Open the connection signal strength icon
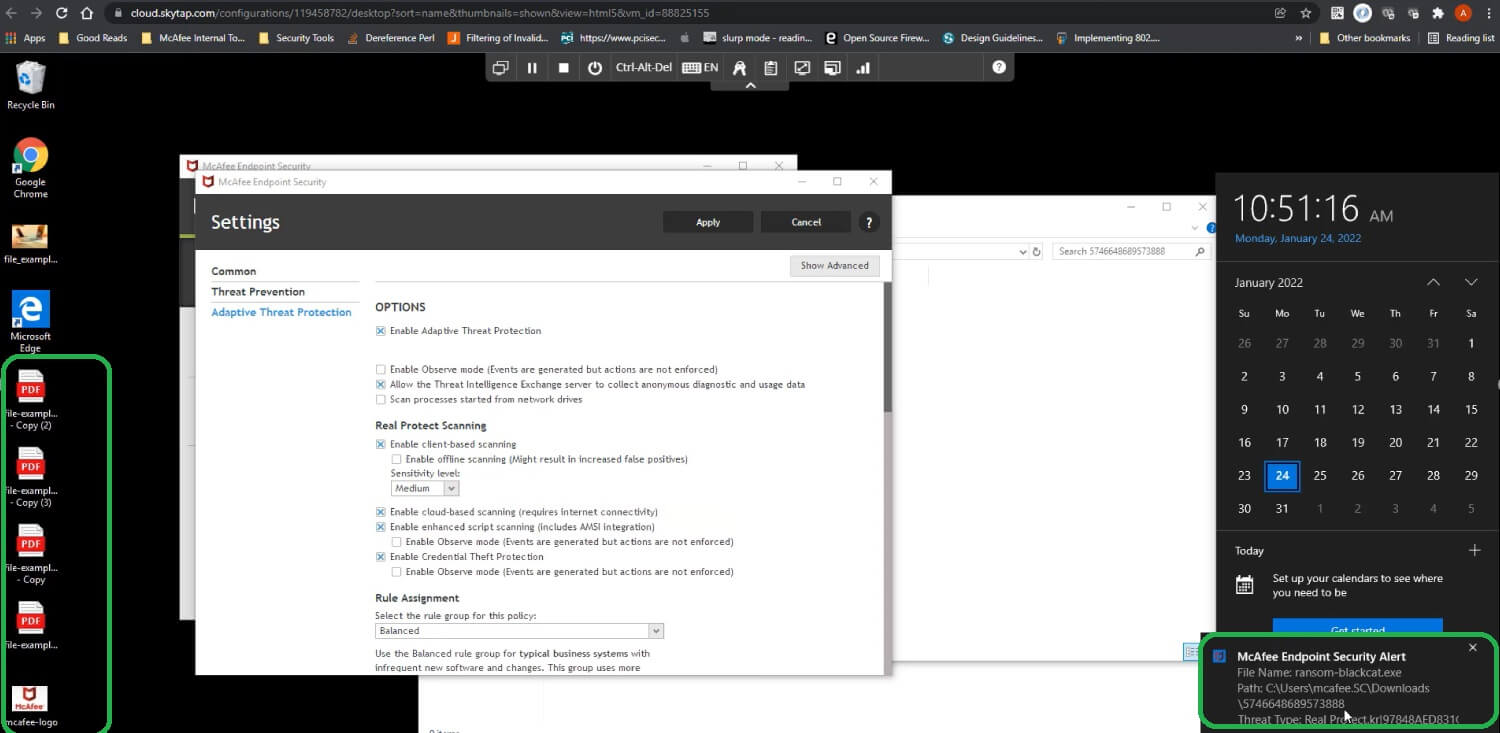This screenshot has width=1500, height=733. [863, 68]
